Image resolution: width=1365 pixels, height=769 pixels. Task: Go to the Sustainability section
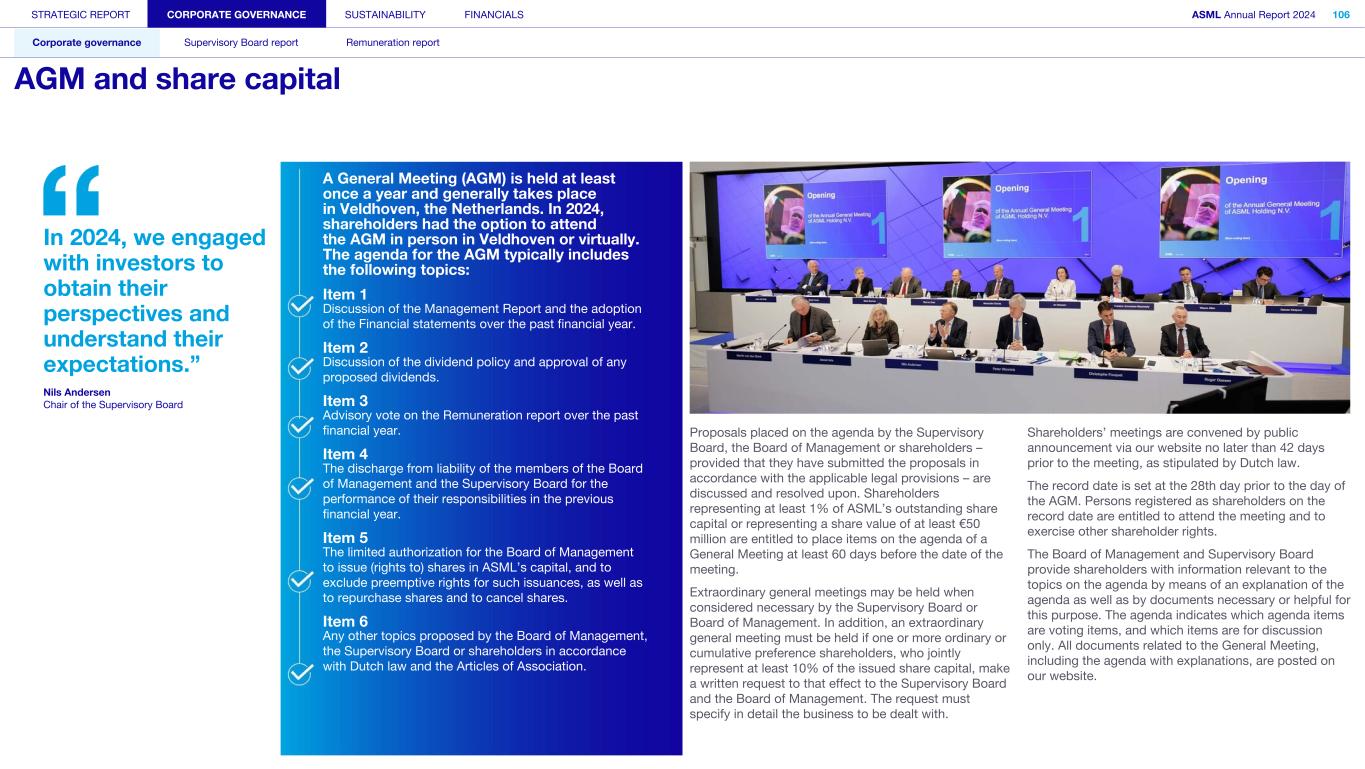[x=384, y=14]
